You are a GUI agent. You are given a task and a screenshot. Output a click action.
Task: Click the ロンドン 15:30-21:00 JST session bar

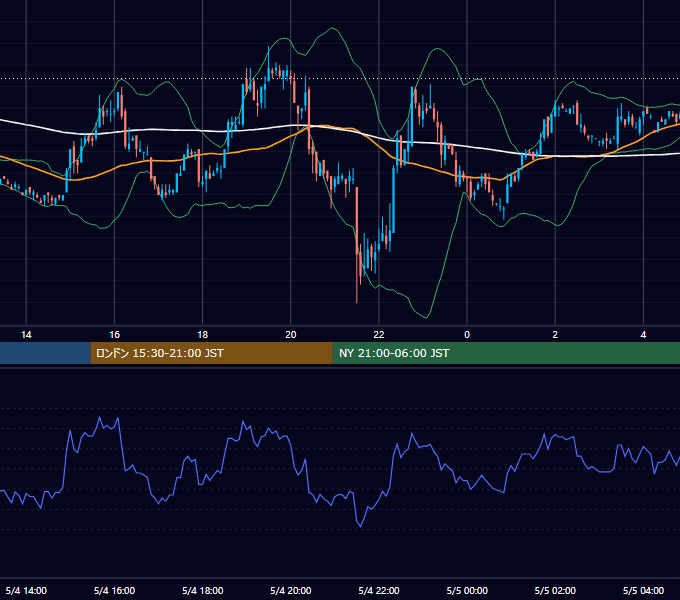[211, 353]
